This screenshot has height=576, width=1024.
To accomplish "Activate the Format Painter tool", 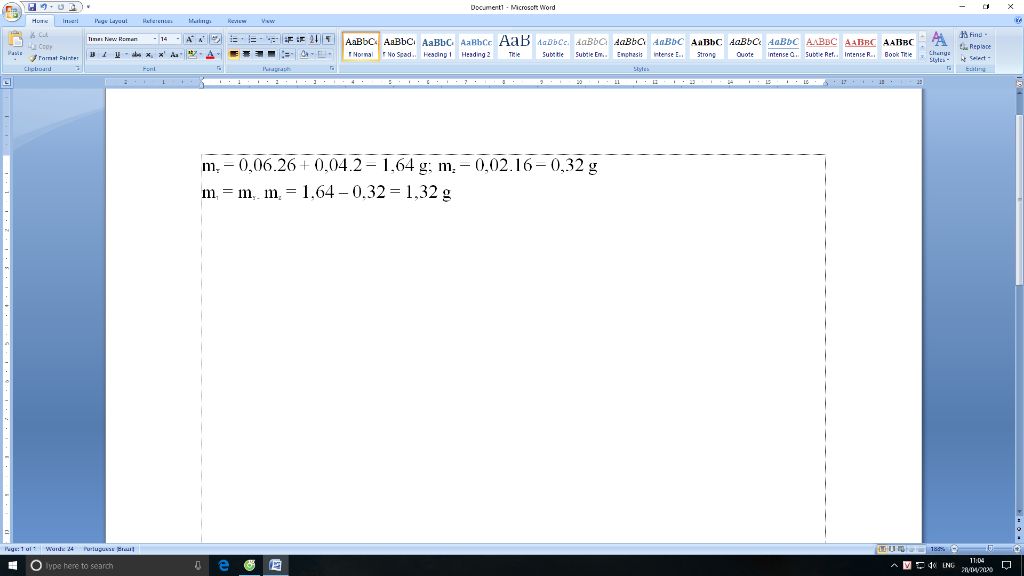I will click(54, 58).
